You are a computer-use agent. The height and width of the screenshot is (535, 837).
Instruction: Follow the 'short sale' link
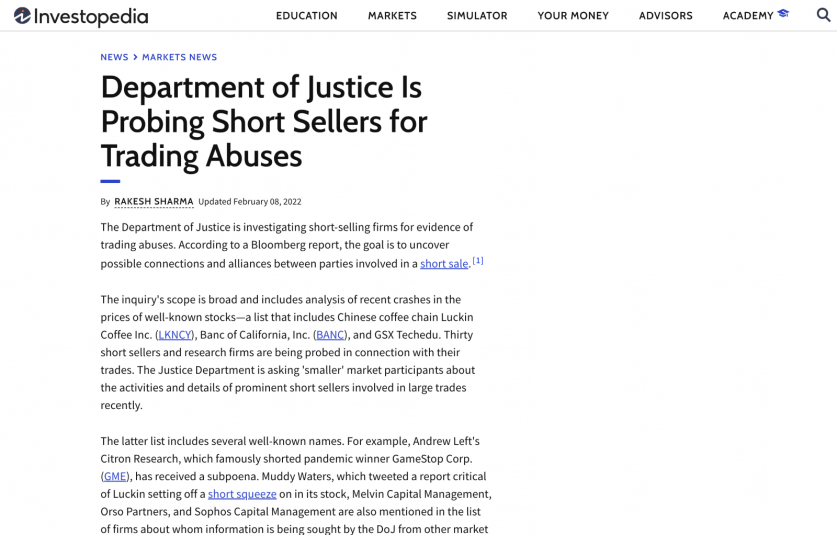coord(444,264)
